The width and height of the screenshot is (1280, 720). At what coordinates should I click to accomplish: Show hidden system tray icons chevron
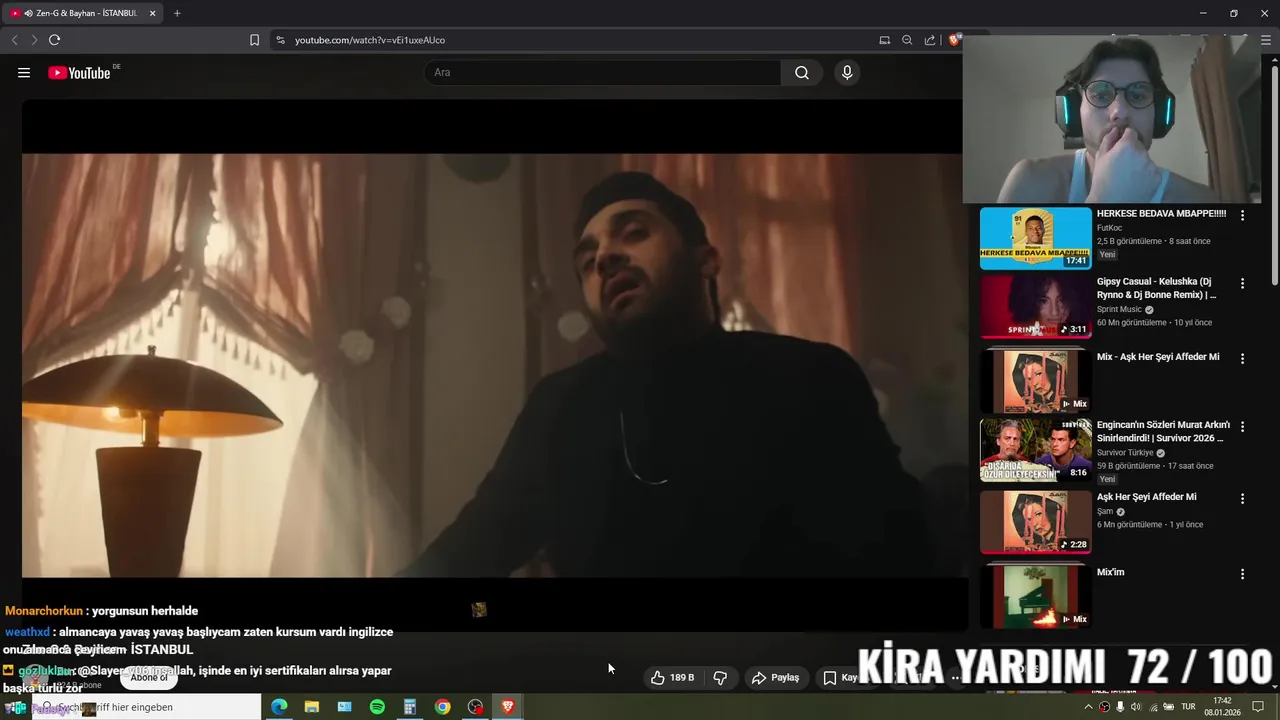(1088, 707)
